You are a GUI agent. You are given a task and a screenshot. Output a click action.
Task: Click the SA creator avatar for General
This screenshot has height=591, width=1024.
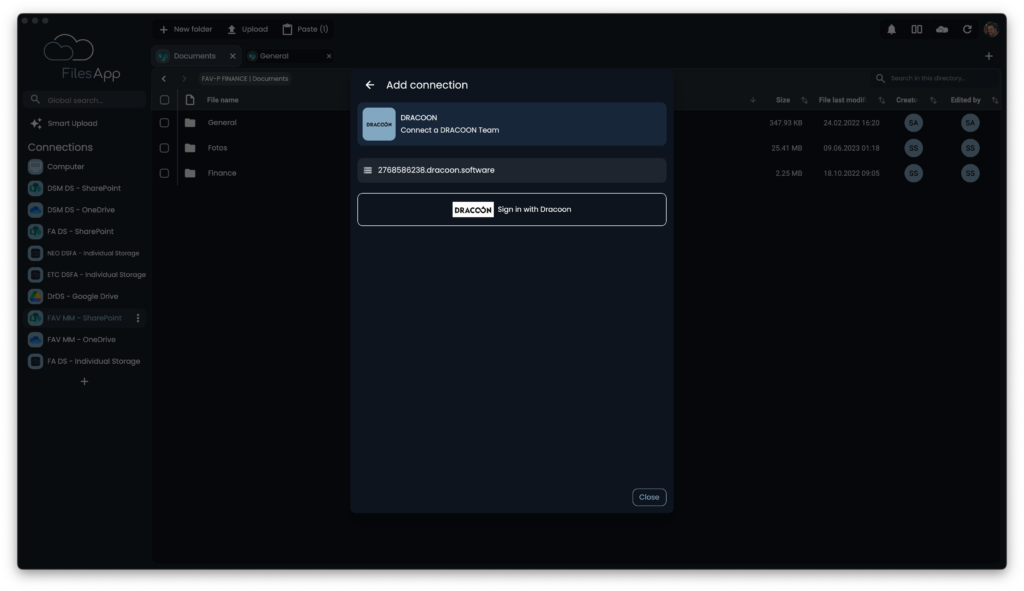[914, 123]
